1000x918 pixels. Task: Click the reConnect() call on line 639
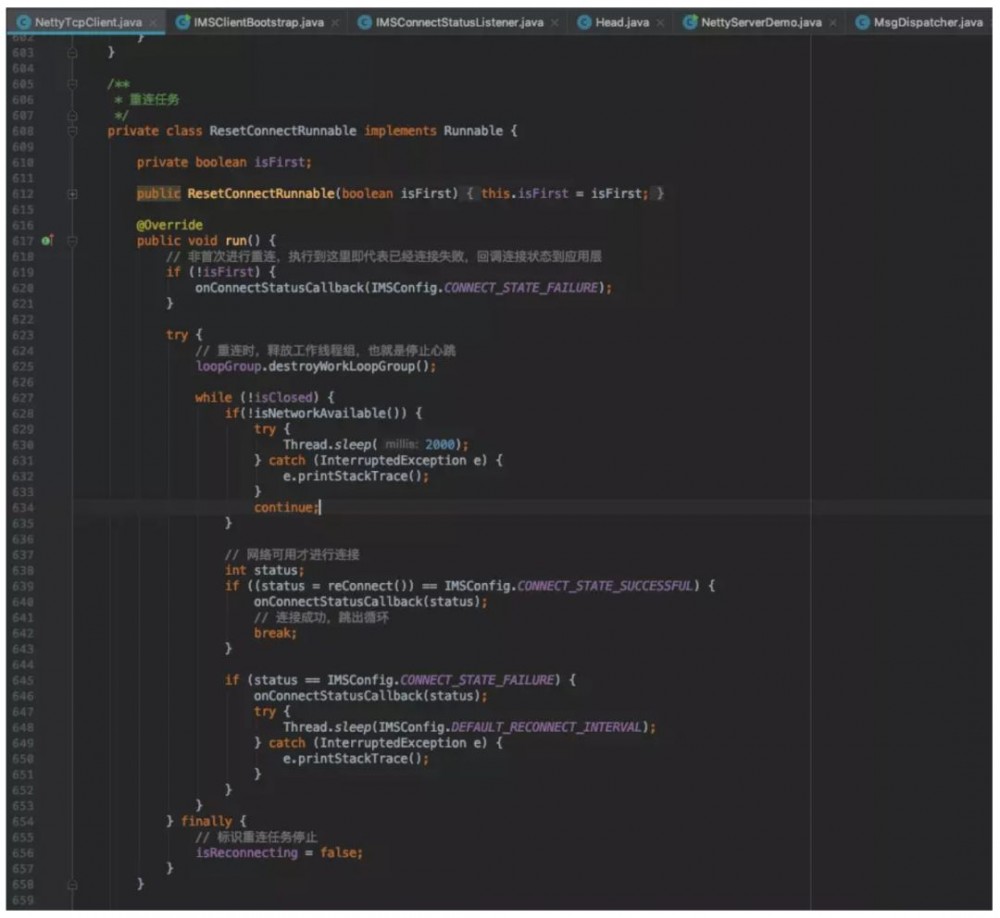coord(367,586)
